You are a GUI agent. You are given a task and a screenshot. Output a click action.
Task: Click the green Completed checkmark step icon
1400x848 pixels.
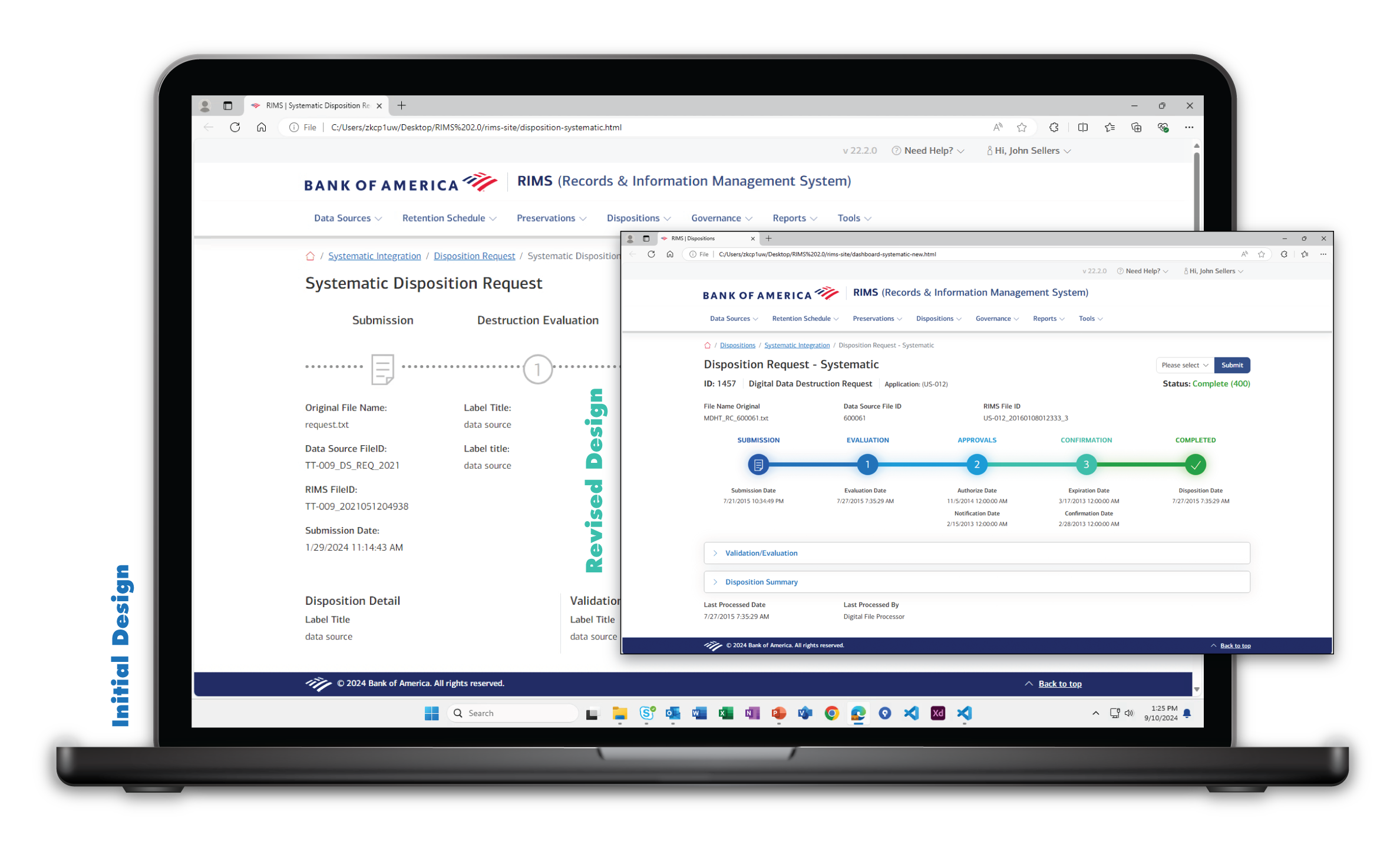coord(1195,465)
